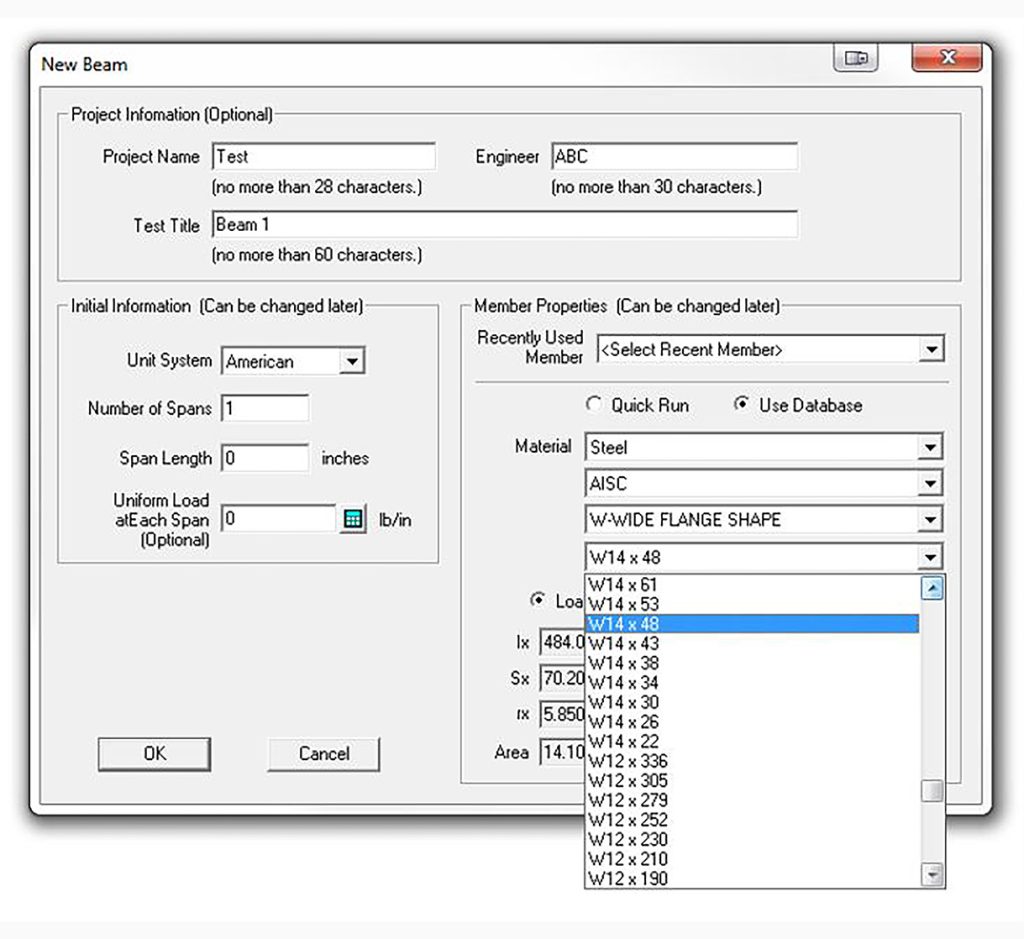This screenshot has height=939, width=1024.
Task: Close the New Beam dialog
Action: (946, 58)
